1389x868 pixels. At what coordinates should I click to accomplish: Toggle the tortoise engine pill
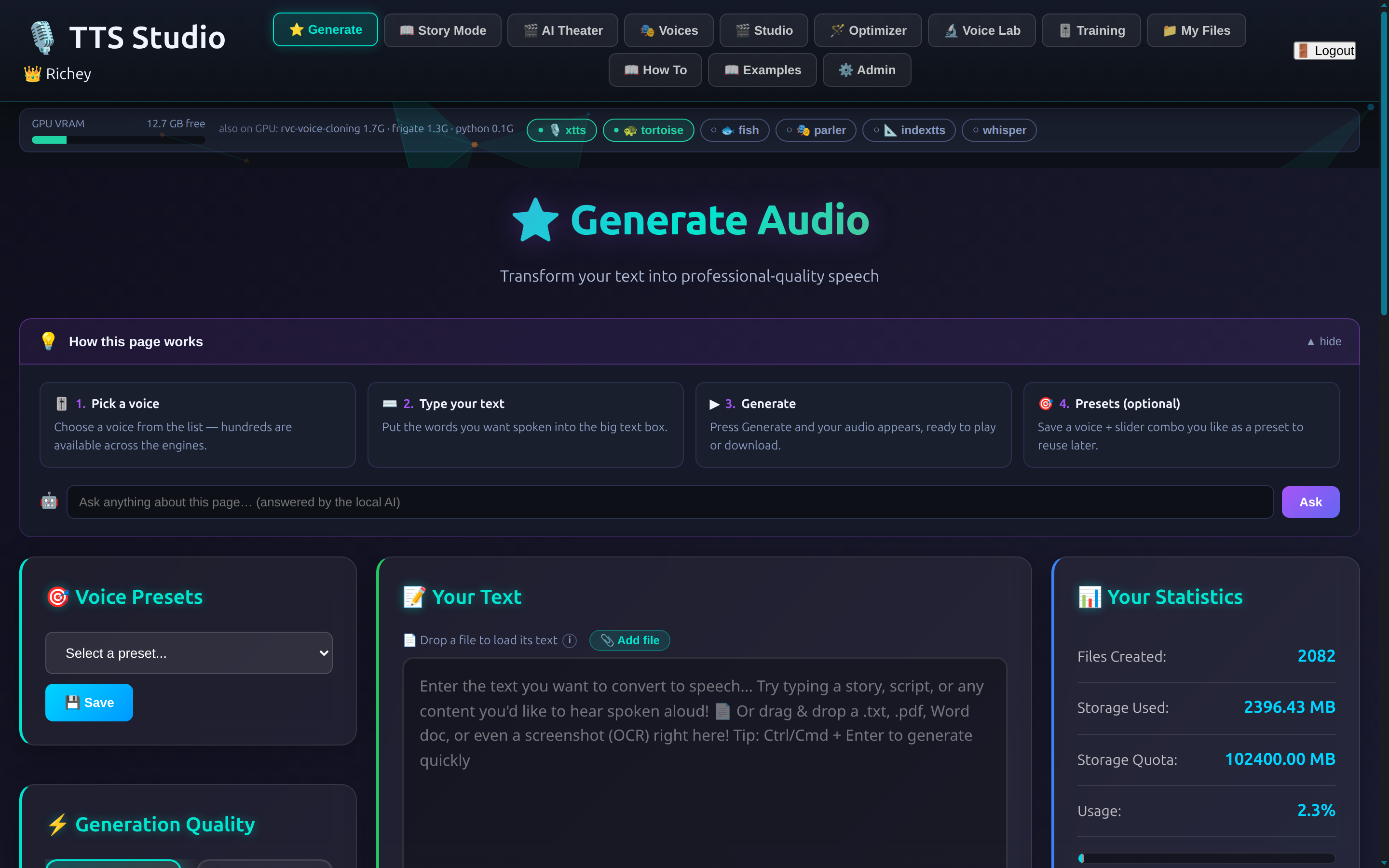tap(648, 130)
